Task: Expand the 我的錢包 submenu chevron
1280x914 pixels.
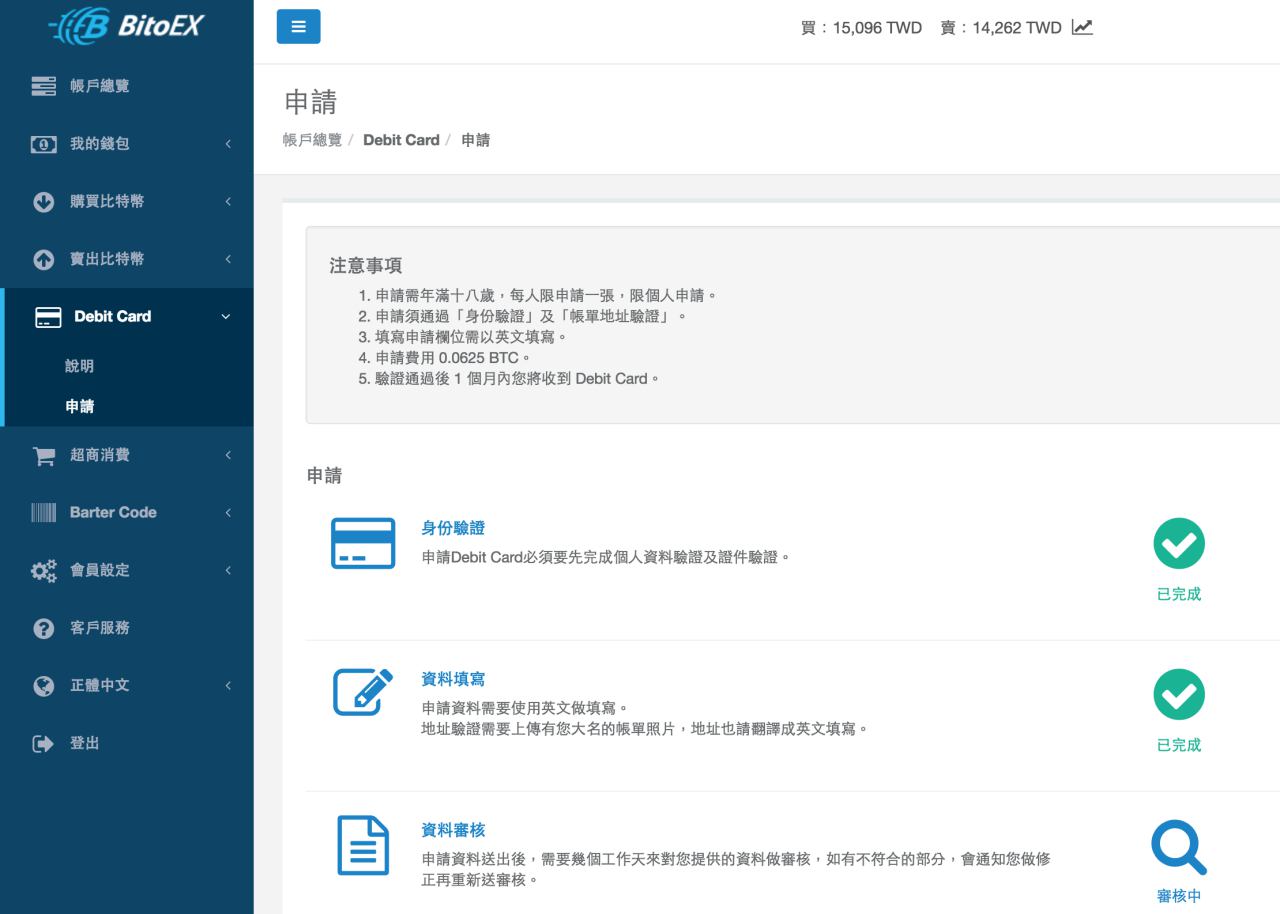Action: pyautogui.click(x=228, y=144)
